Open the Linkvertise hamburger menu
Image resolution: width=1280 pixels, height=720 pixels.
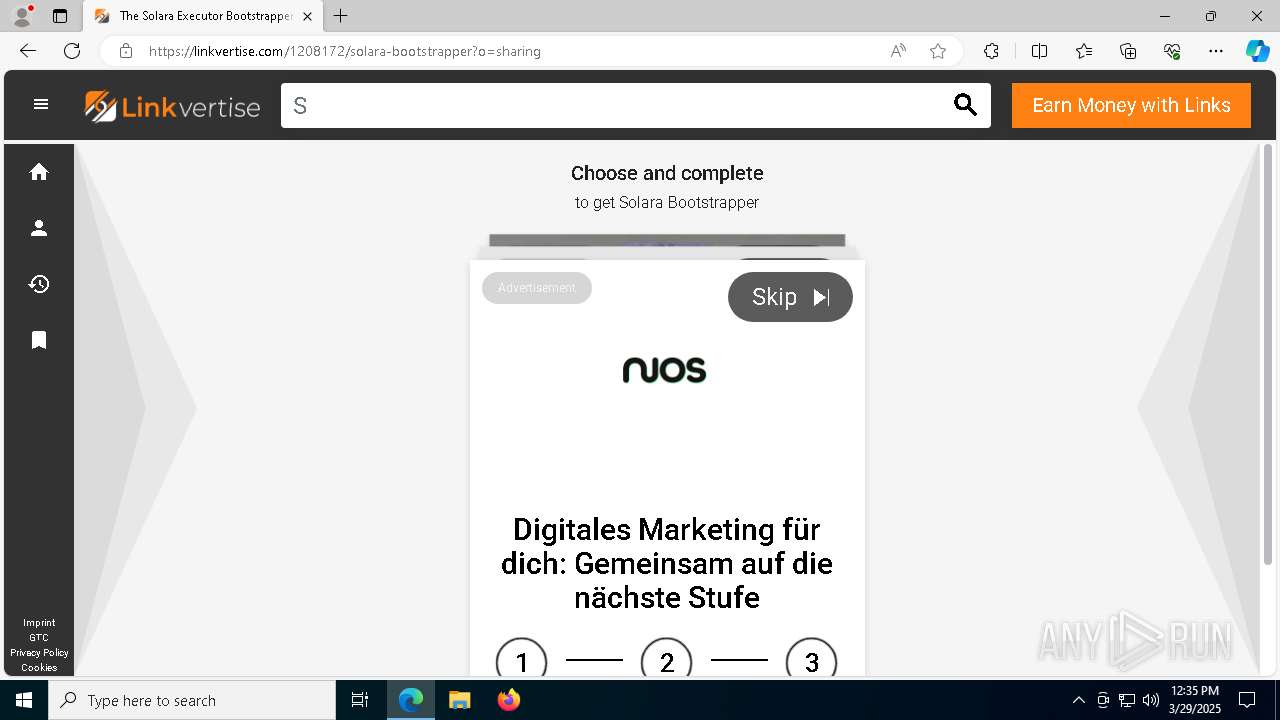[41, 104]
